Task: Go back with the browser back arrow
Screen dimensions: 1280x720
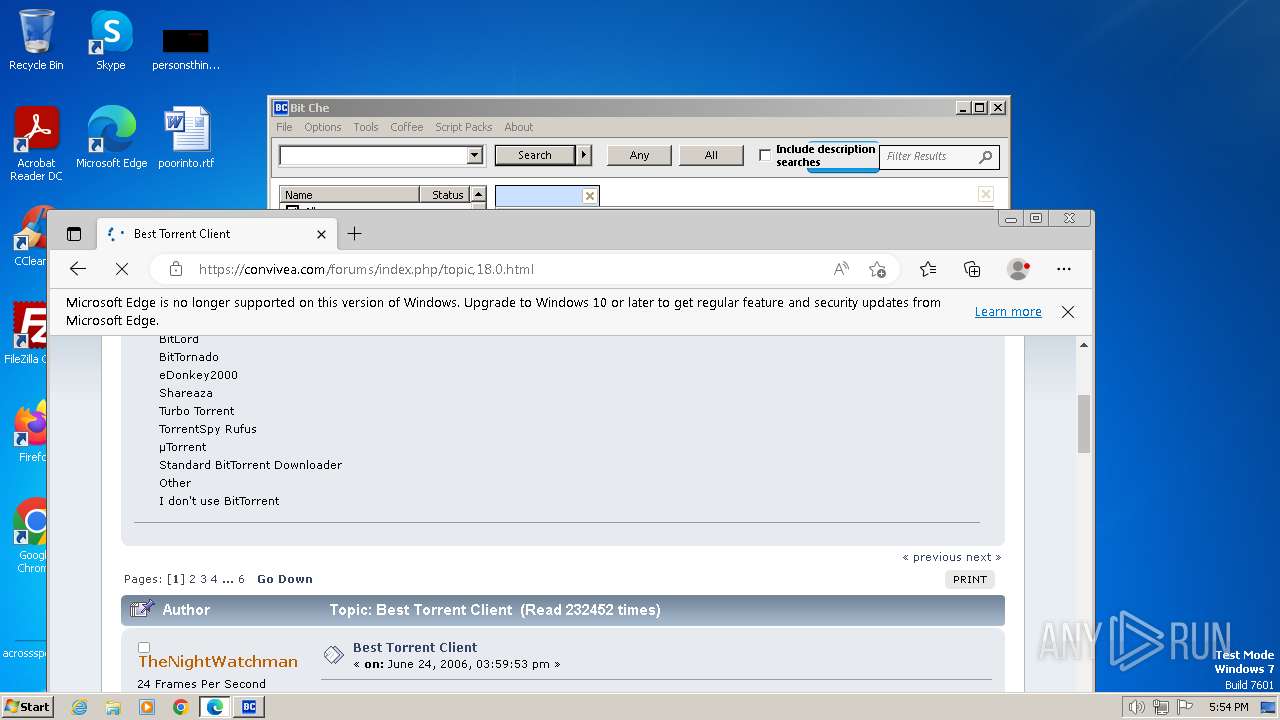Action: 78,269
